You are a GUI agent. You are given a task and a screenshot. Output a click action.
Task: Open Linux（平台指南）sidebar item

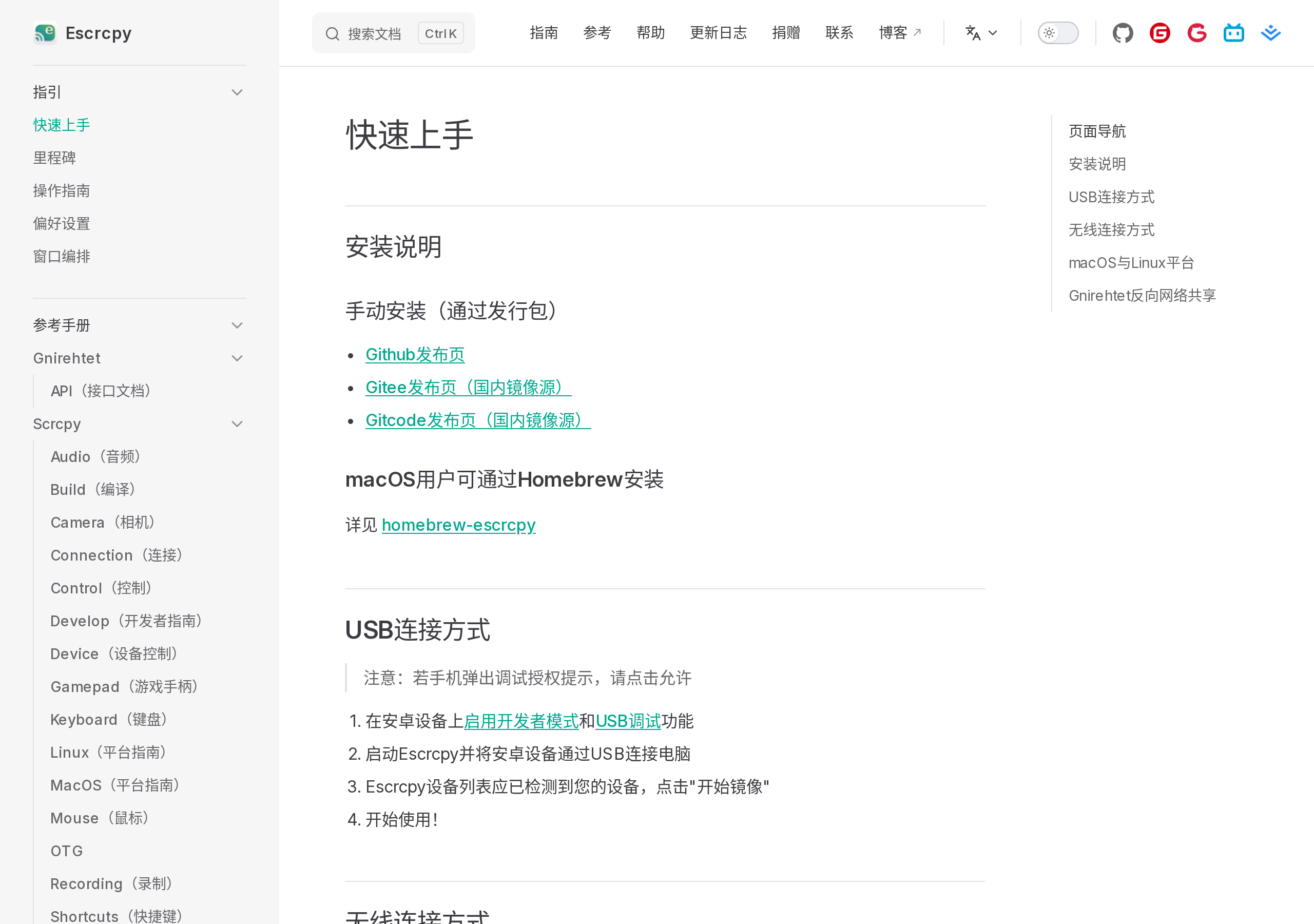point(108,753)
